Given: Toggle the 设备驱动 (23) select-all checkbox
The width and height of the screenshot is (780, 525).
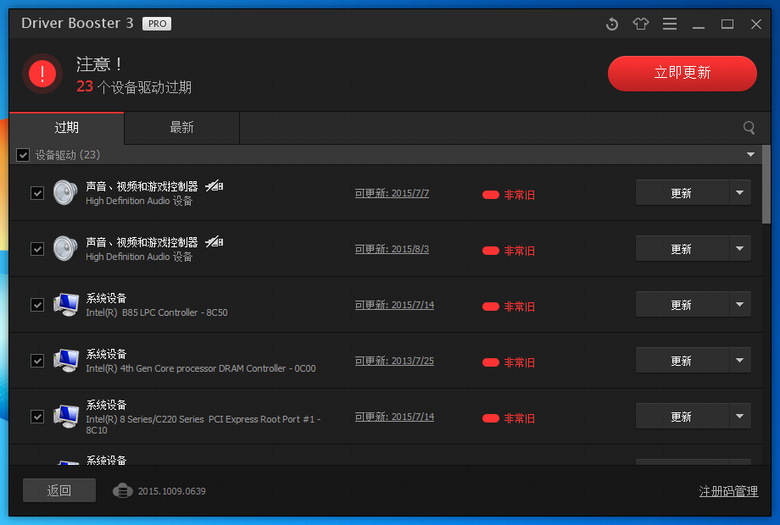Looking at the screenshot, I should click(23, 155).
